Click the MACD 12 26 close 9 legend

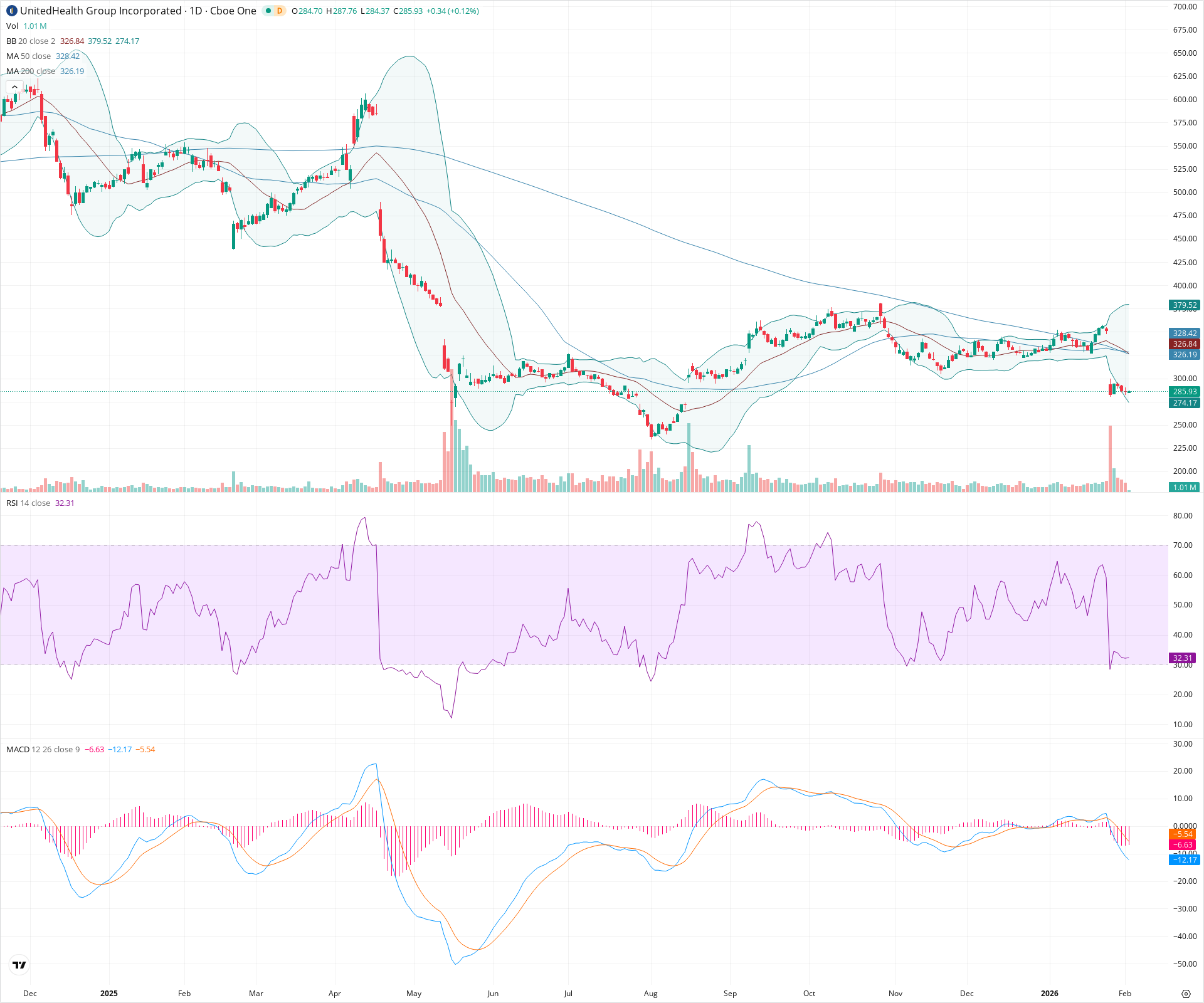[41, 748]
